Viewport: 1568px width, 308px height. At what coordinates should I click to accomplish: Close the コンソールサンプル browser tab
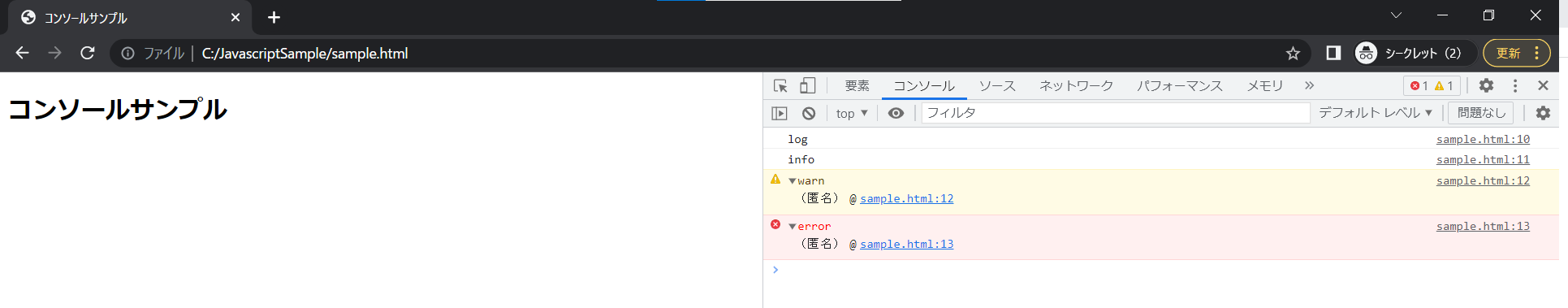pyautogui.click(x=235, y=17)
